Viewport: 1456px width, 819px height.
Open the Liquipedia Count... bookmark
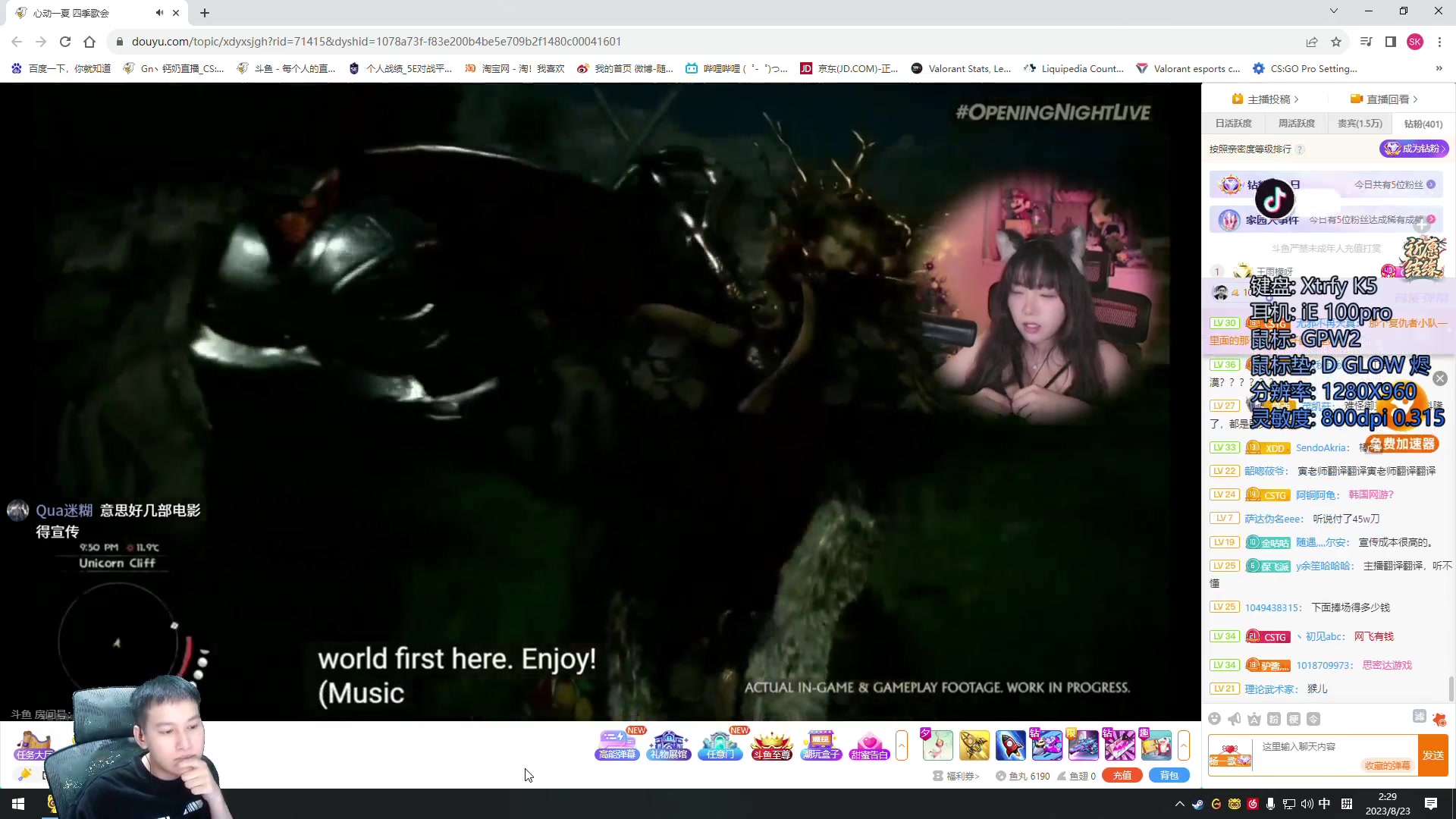click(x=1074, y=68)
